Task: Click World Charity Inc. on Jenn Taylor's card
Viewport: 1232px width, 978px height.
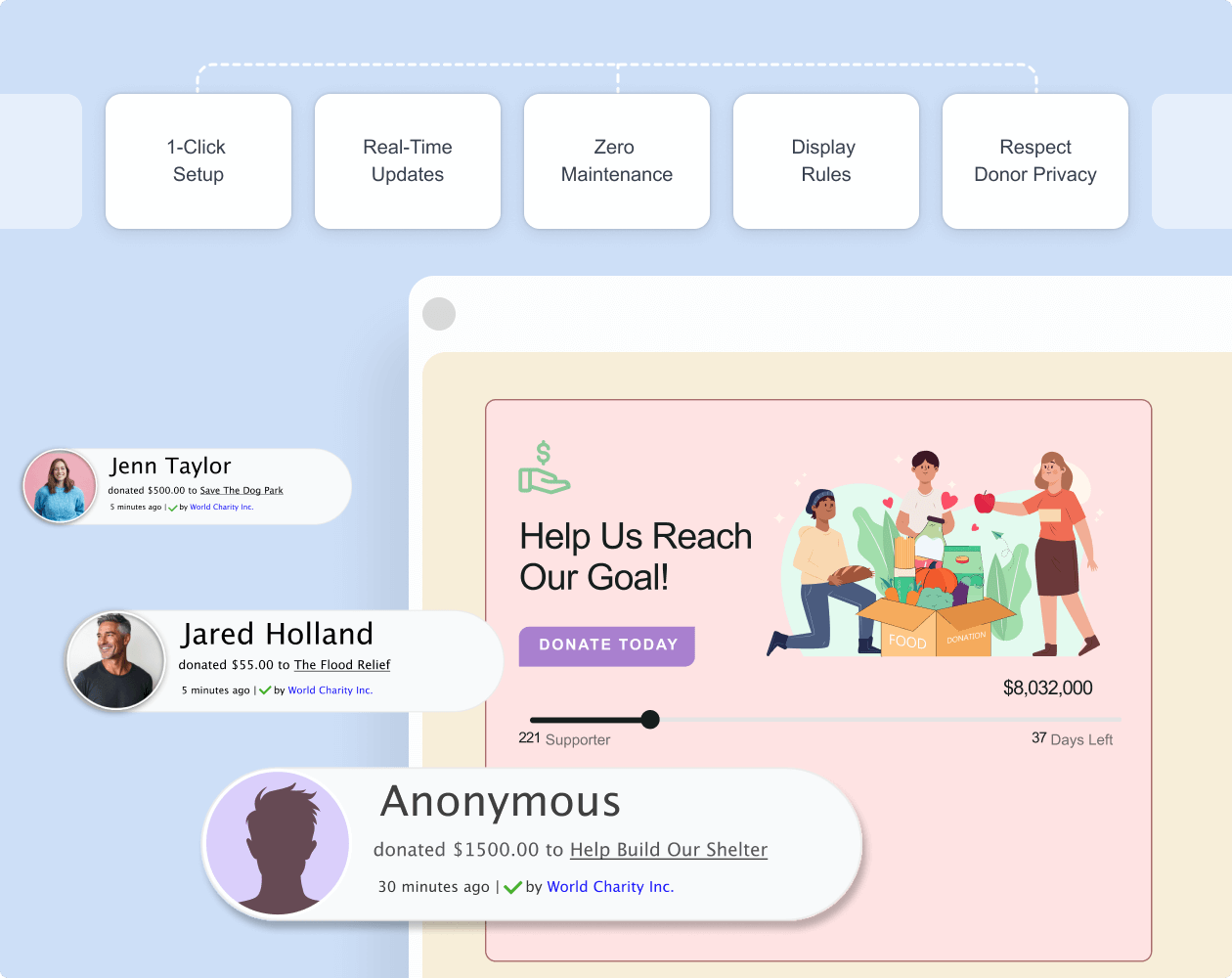Action: pos(222,507)
